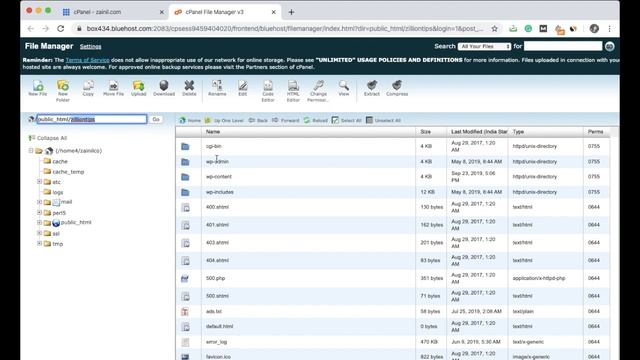Click the Delete toolbar icon
Screen dimensions: 640x360
point(189,88)
